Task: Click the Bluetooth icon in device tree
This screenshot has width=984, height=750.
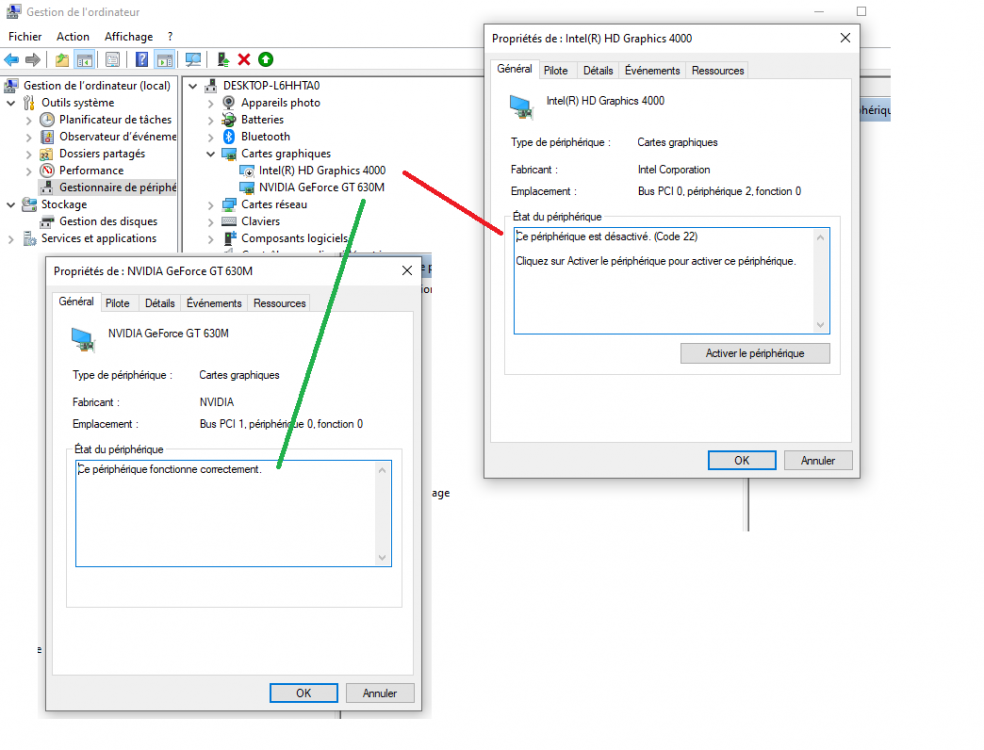Action: [x=229, y=137]
